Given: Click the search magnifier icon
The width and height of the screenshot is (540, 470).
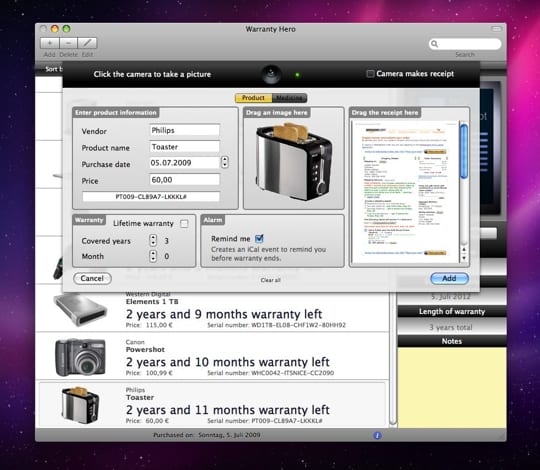Looking at the screenshot, I should [435, 44].
